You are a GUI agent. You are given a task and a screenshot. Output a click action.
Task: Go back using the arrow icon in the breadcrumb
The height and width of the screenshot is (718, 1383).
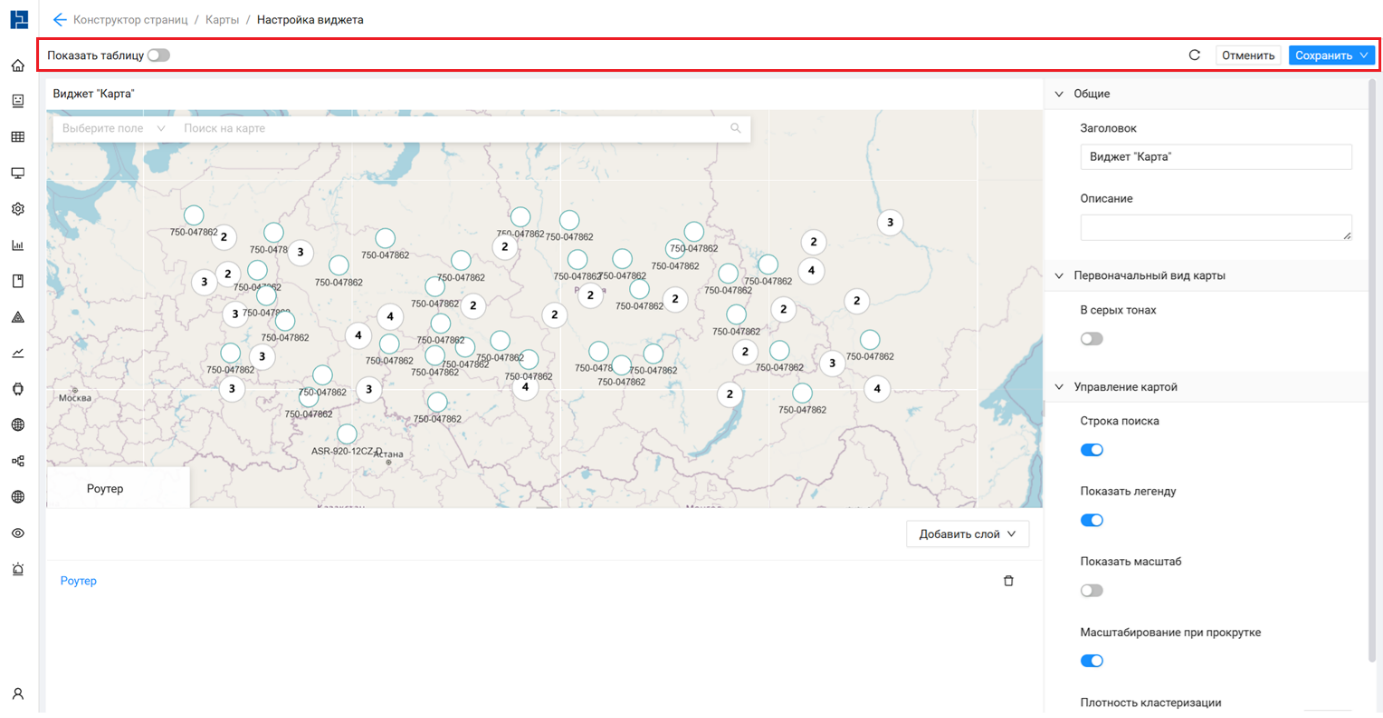click(59, 20)
